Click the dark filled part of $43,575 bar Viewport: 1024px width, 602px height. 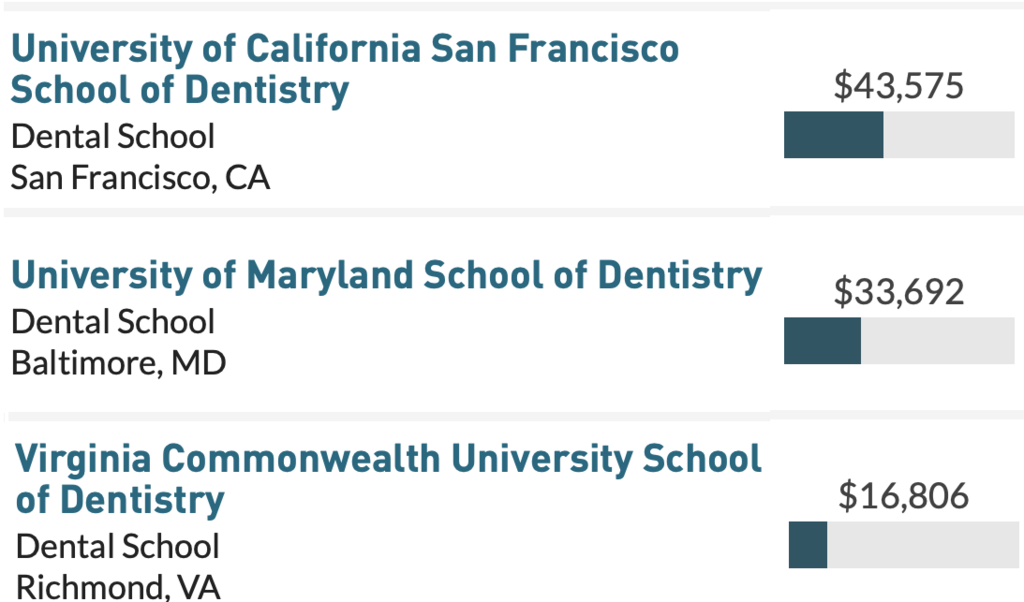pos(833,135)
